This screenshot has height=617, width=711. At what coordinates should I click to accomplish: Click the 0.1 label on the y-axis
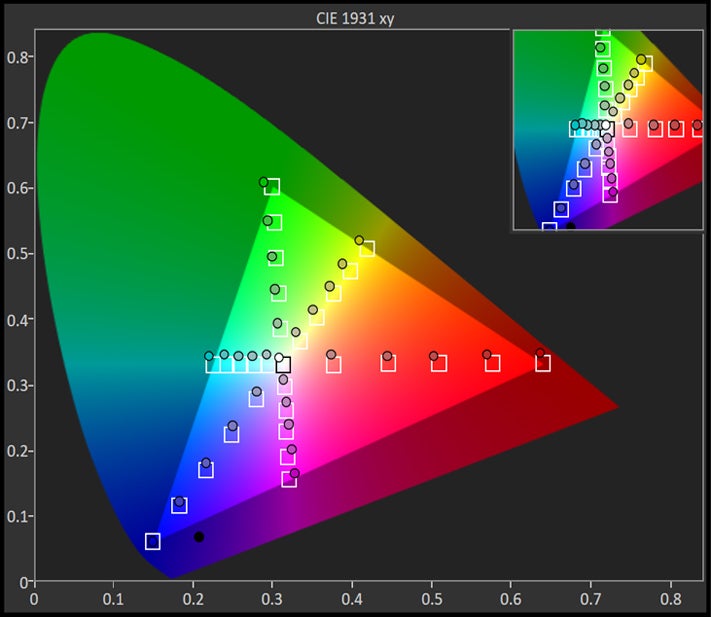(x=15, y=516)
